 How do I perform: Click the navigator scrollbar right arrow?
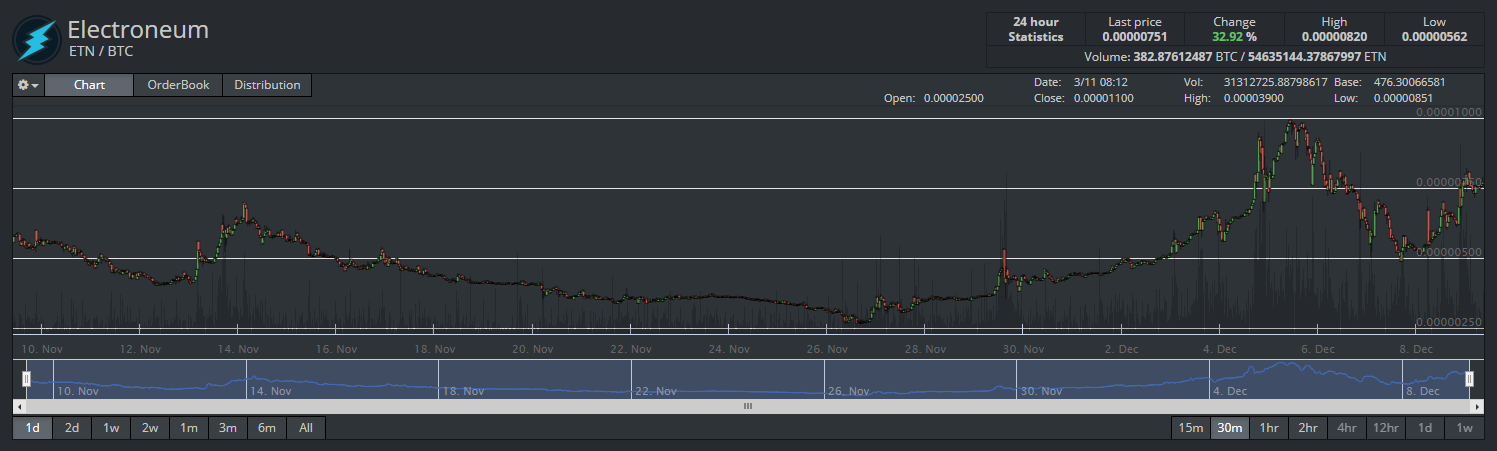1477,407
